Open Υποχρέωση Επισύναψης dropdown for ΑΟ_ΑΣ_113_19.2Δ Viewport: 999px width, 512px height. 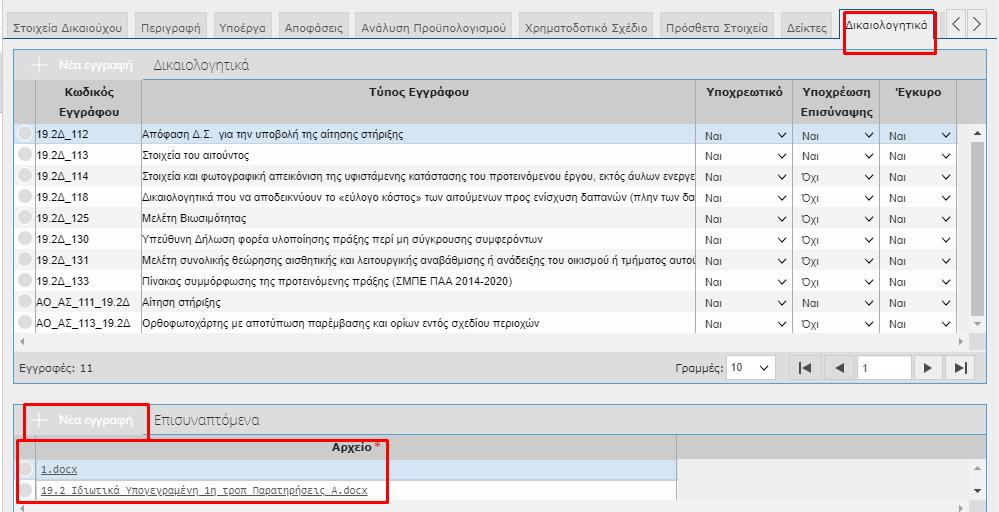coord(837,324)
